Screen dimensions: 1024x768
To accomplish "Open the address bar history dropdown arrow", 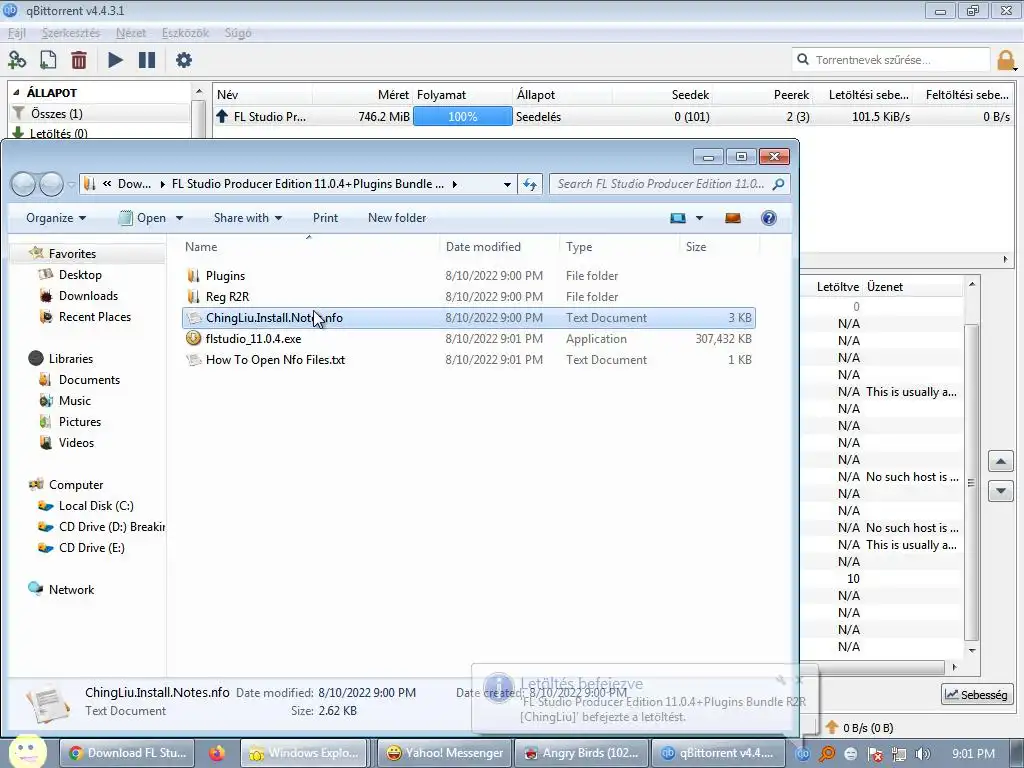I will tap(507, 184).
